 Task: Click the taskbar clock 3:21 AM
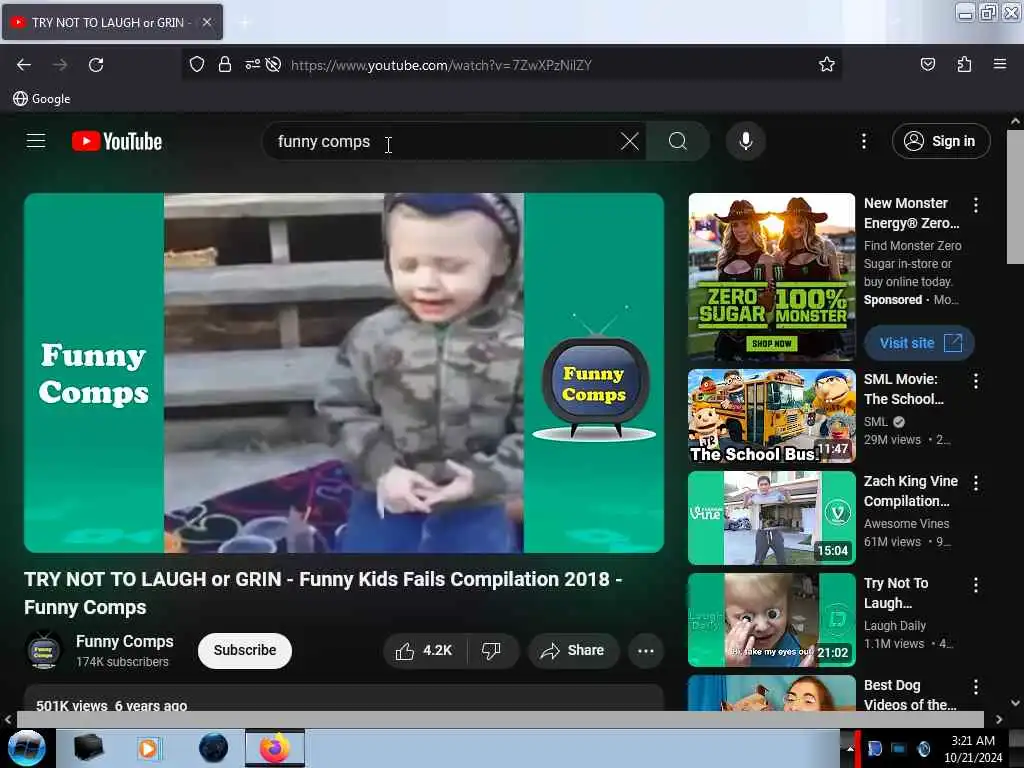click(x=973, y=741)
